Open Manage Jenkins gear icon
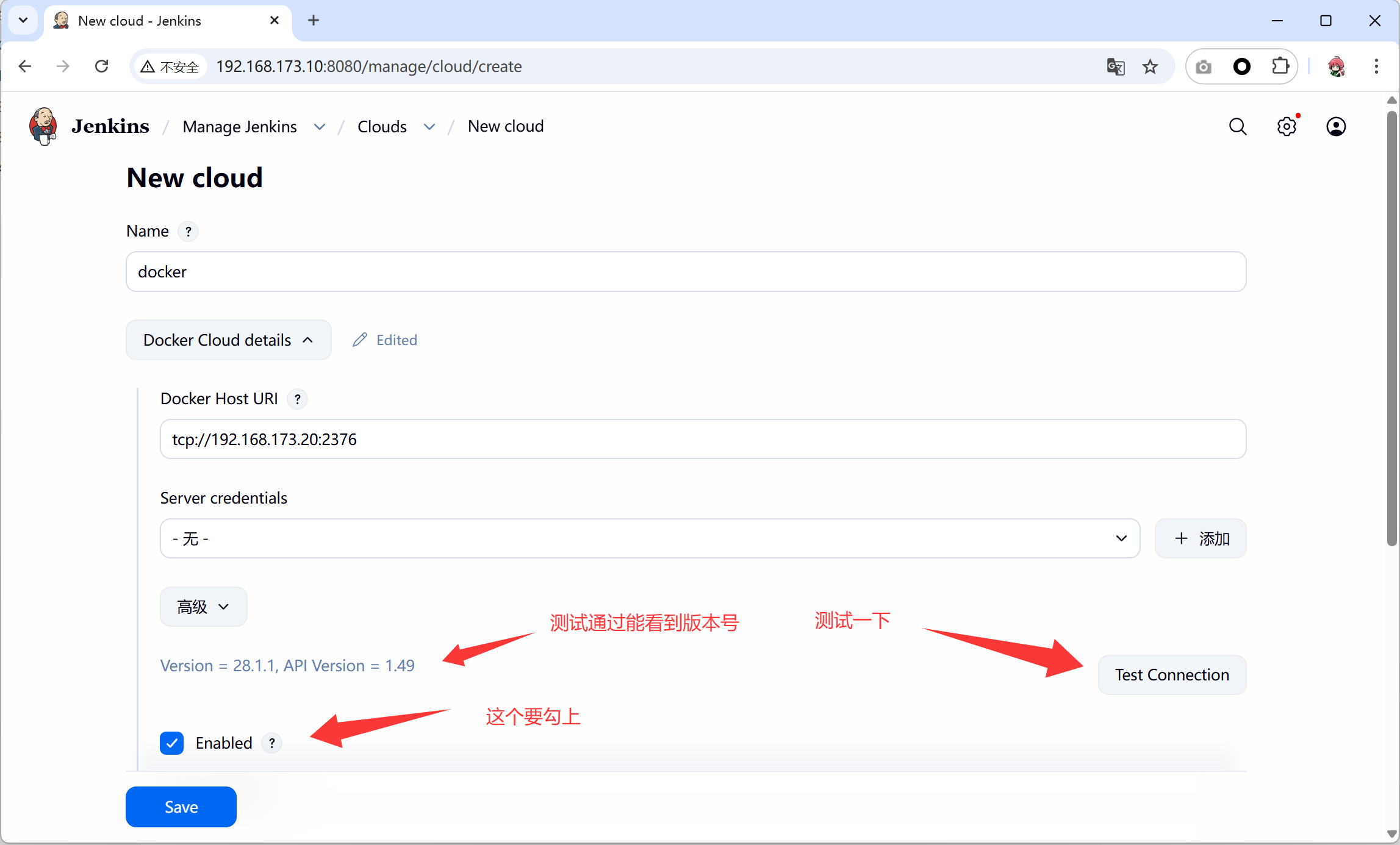1400x845 pixels. pyautogui.click(x=1287, y=127)
